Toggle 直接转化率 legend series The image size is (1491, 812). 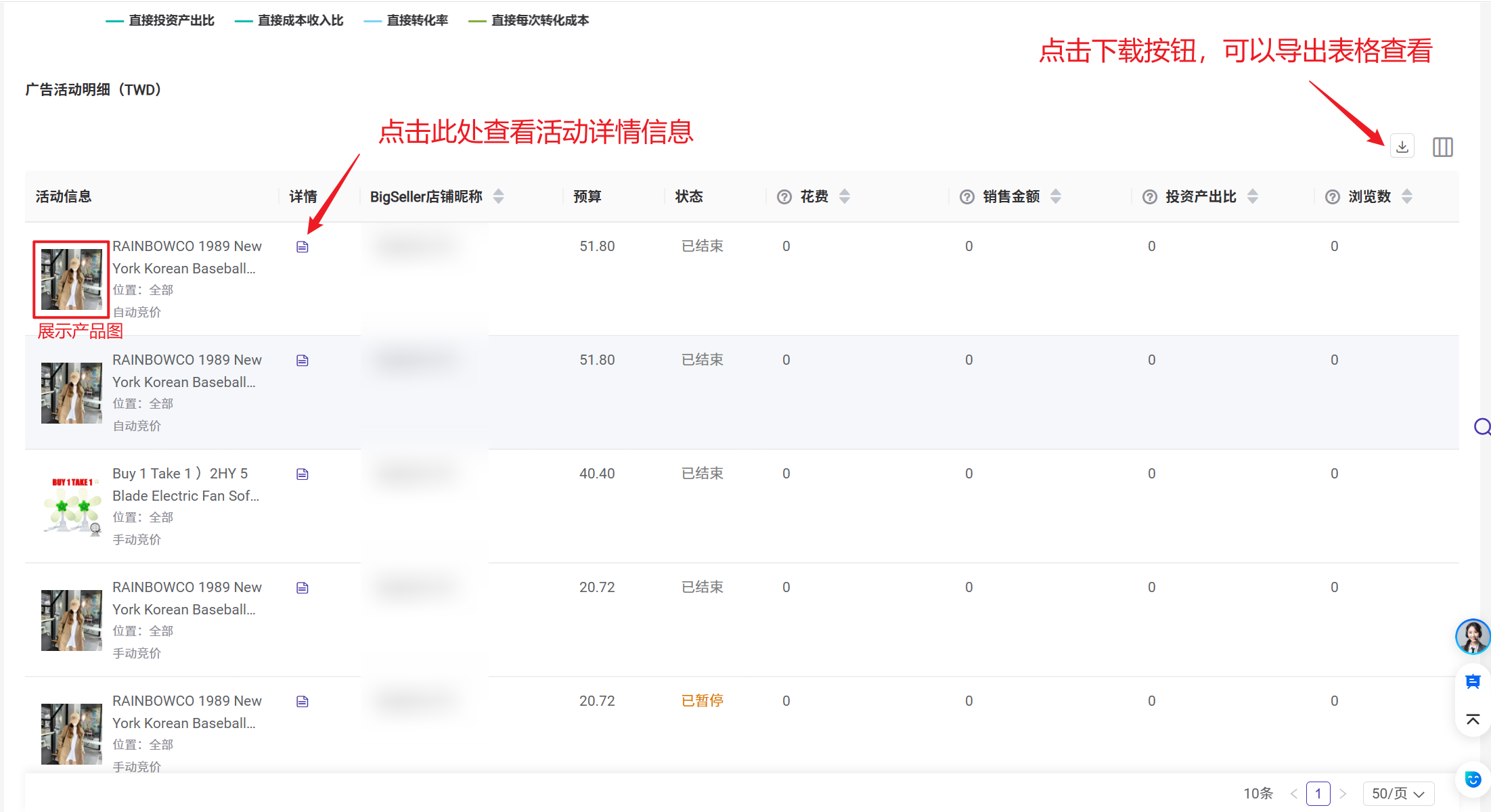[406, 20]
